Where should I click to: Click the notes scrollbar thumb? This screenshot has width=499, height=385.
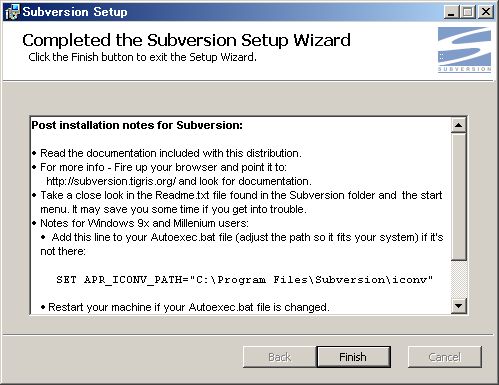[x=459, y=196]
